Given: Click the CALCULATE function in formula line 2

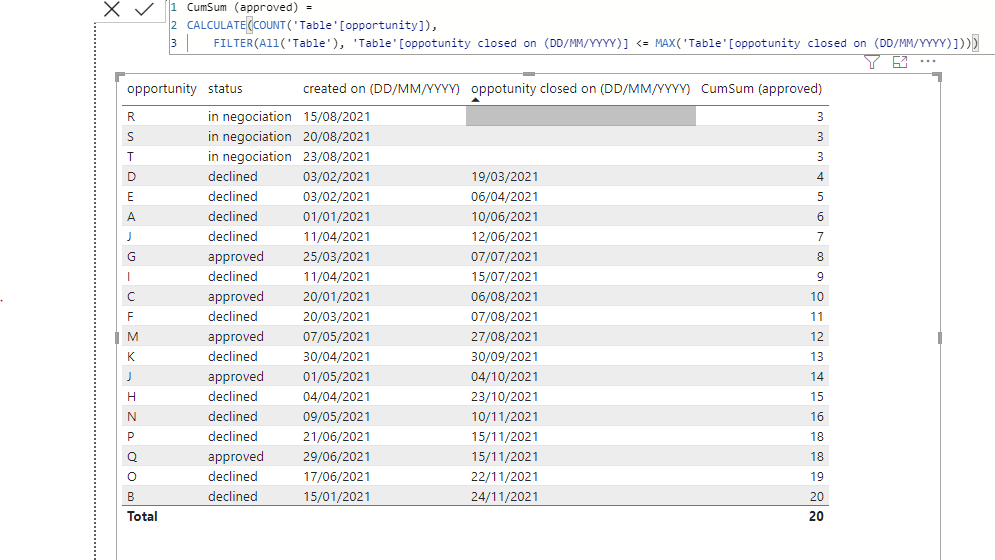Looking at the screenshot, I should pos(216,25).
